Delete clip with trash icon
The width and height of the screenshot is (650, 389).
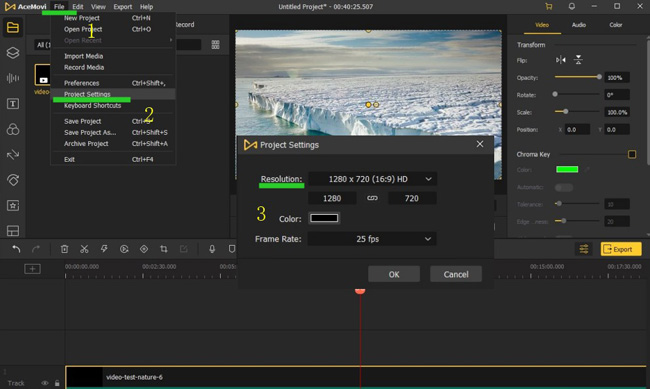[x=64, y=249]
